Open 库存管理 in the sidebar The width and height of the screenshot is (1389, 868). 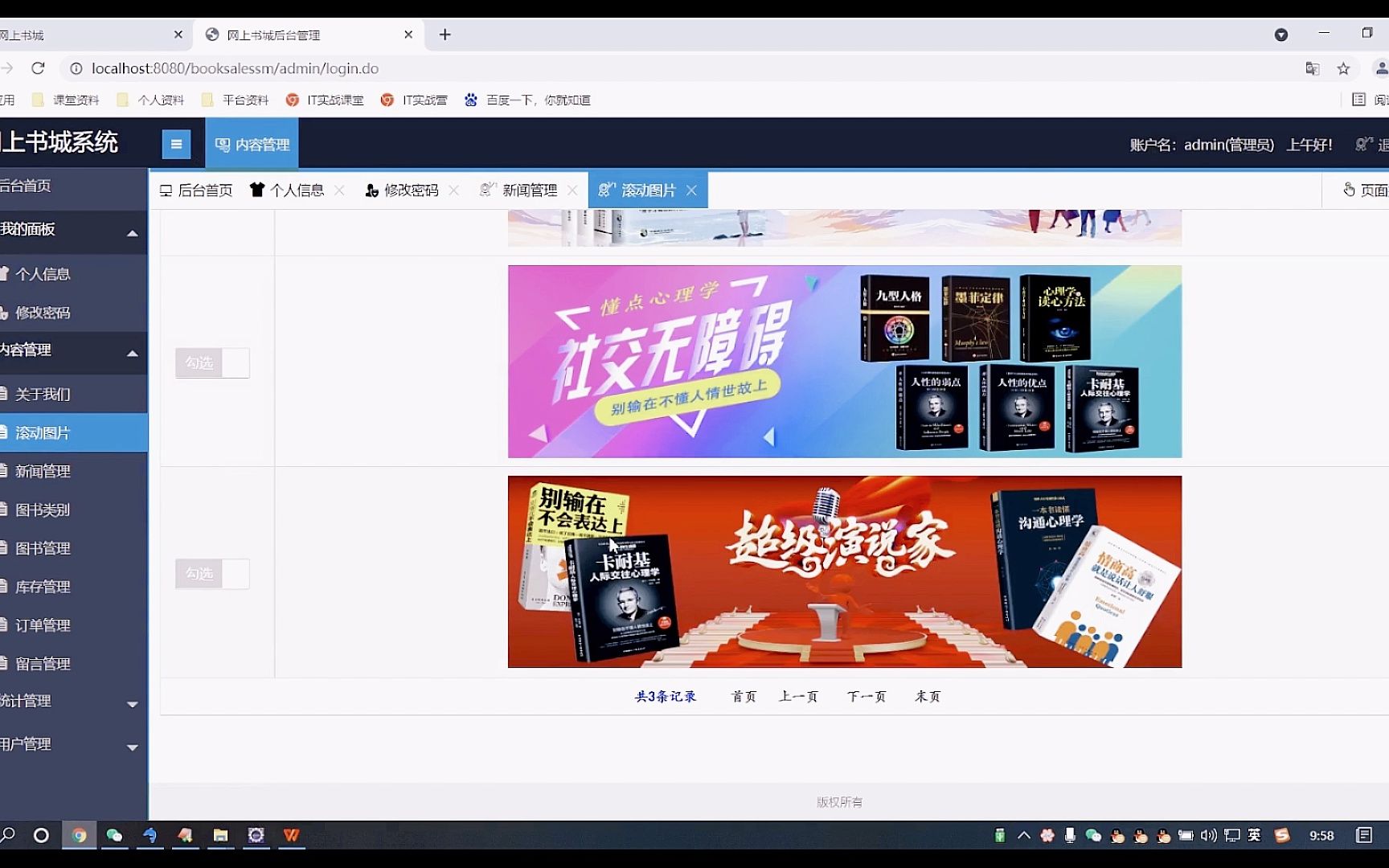(73, 588)
